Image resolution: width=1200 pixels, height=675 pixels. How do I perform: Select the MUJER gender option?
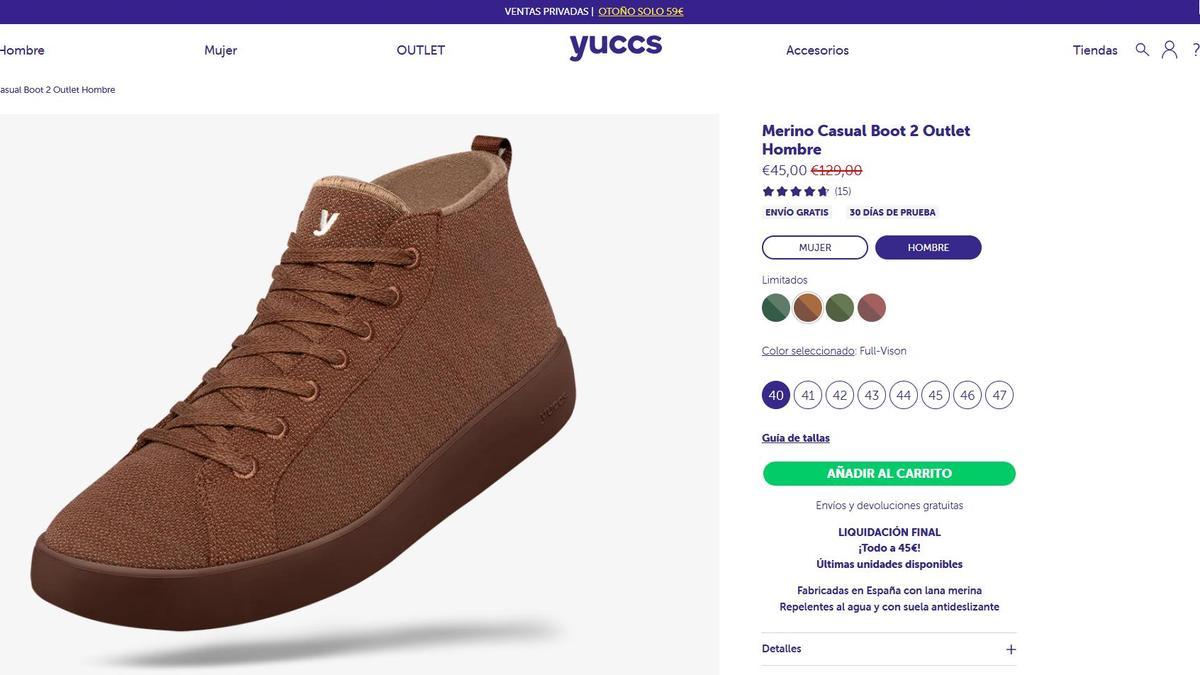[814, 245]
